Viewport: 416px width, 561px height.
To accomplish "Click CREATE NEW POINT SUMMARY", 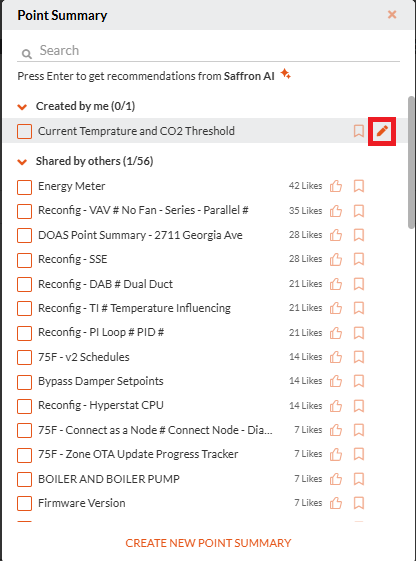I will pyautogui.click(x=208, y=543).
